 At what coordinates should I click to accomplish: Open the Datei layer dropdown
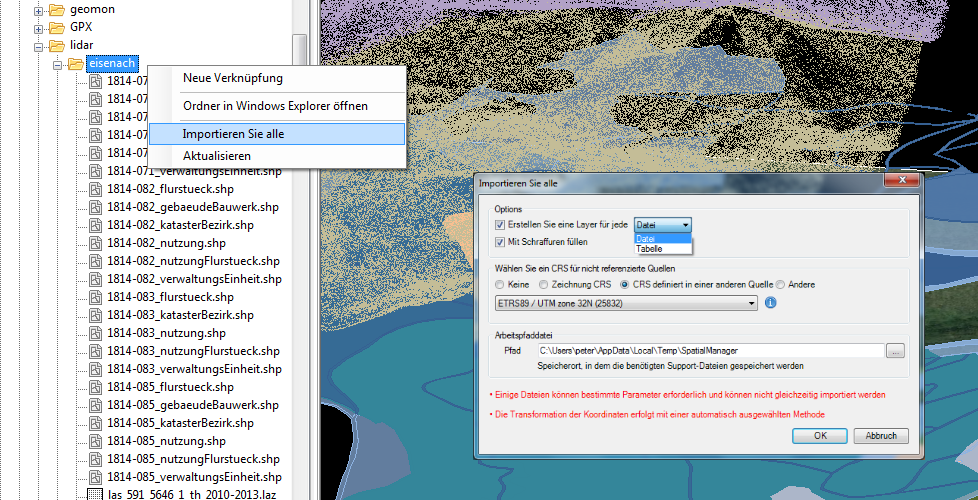coord(663,225)
